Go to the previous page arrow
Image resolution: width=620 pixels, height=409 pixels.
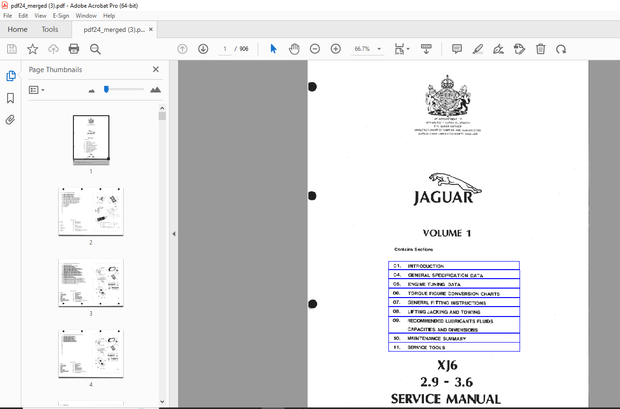coord(182,49)
